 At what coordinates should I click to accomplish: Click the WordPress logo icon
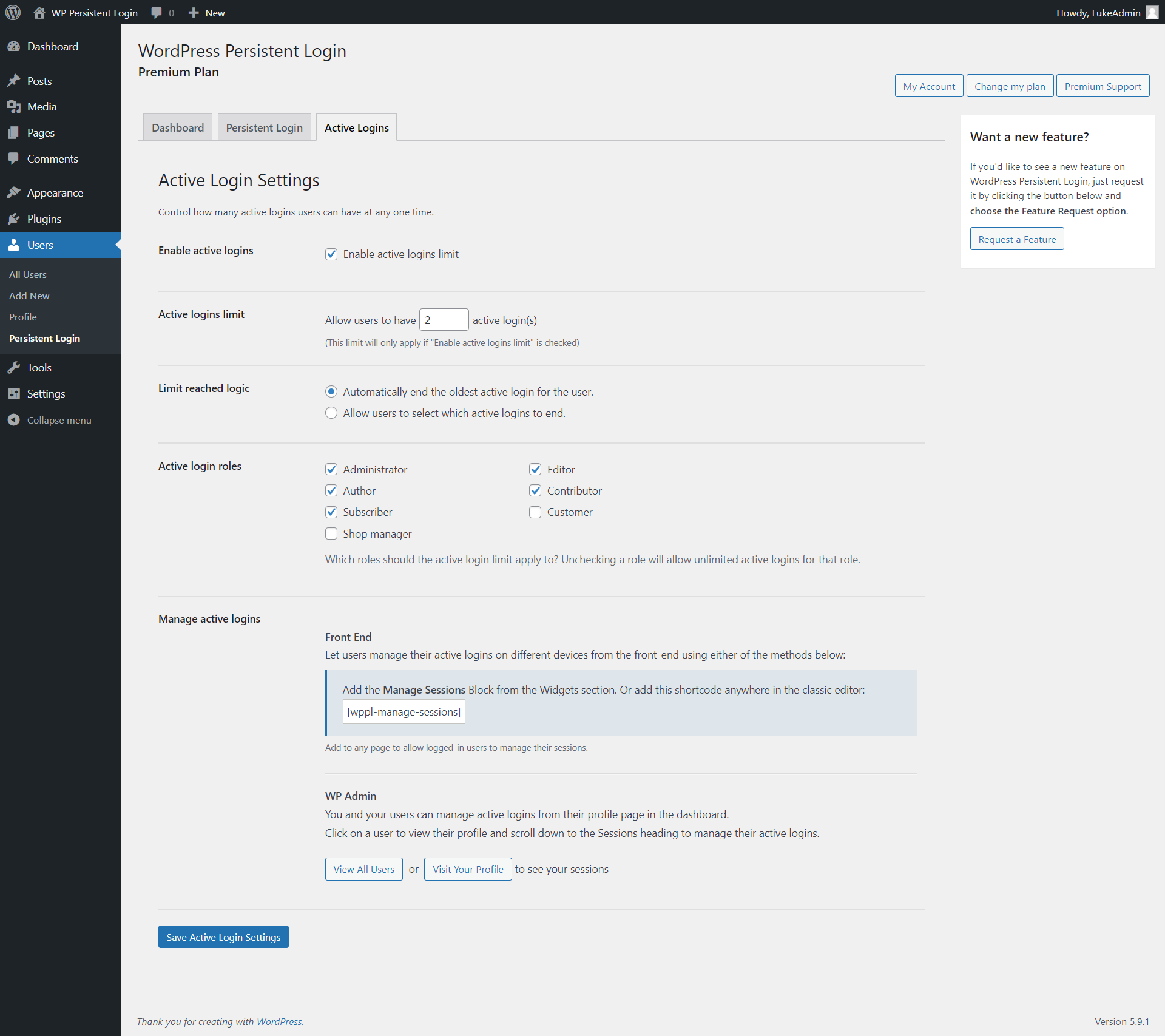click(x=13, y=13)
